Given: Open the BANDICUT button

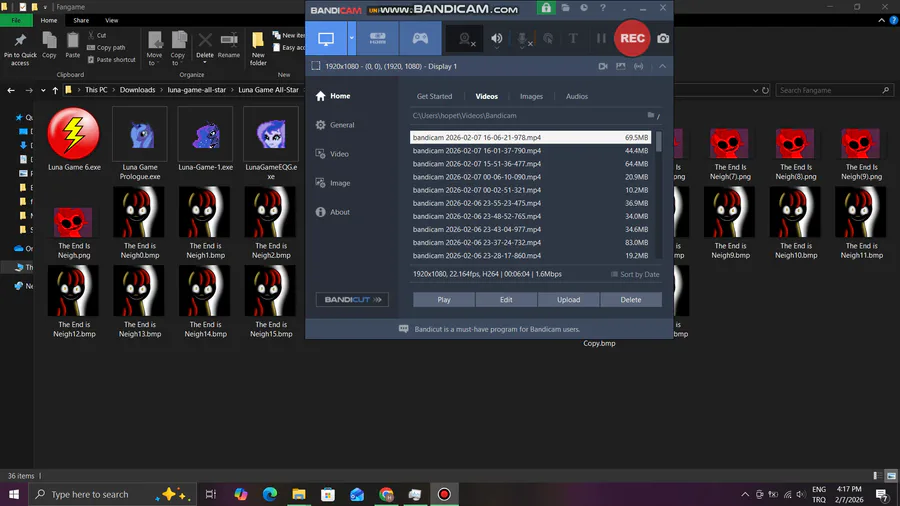Looking at the screenshot, I should pos(352,299).
